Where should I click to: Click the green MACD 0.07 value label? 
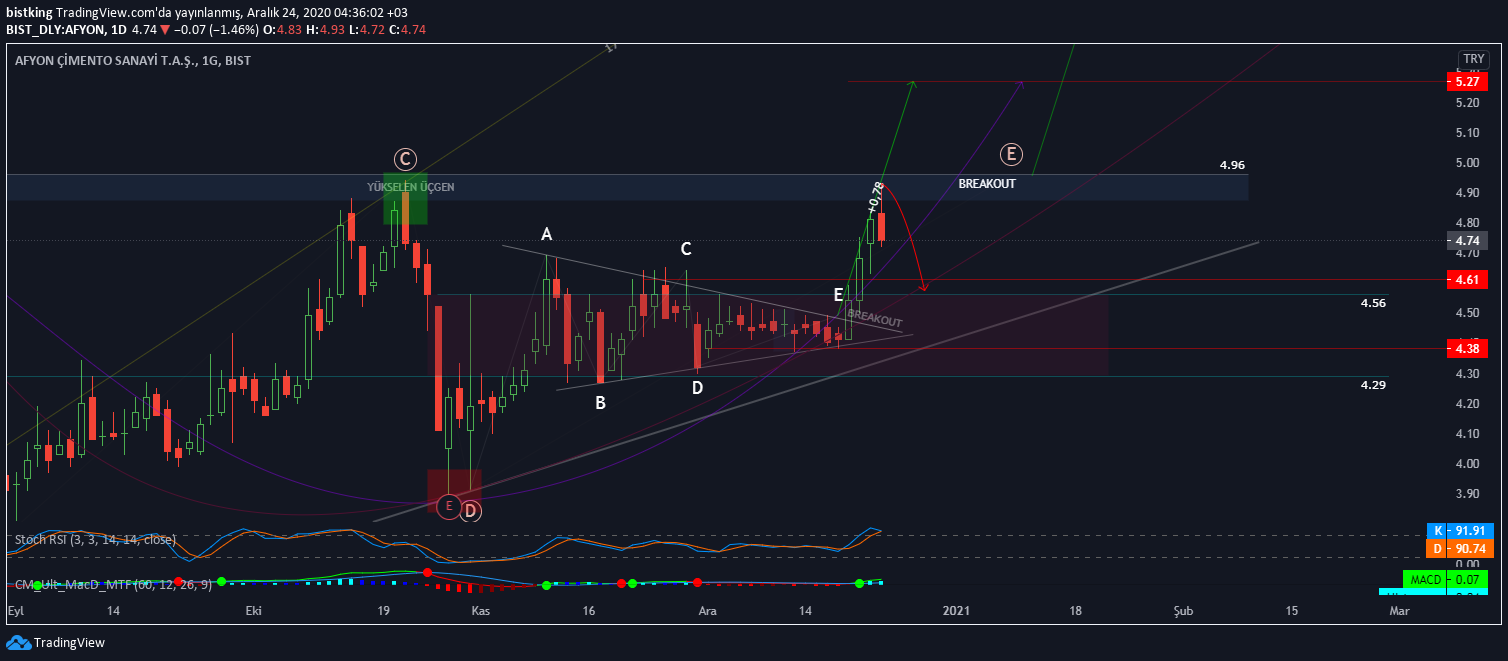[x=1446, y=579]
